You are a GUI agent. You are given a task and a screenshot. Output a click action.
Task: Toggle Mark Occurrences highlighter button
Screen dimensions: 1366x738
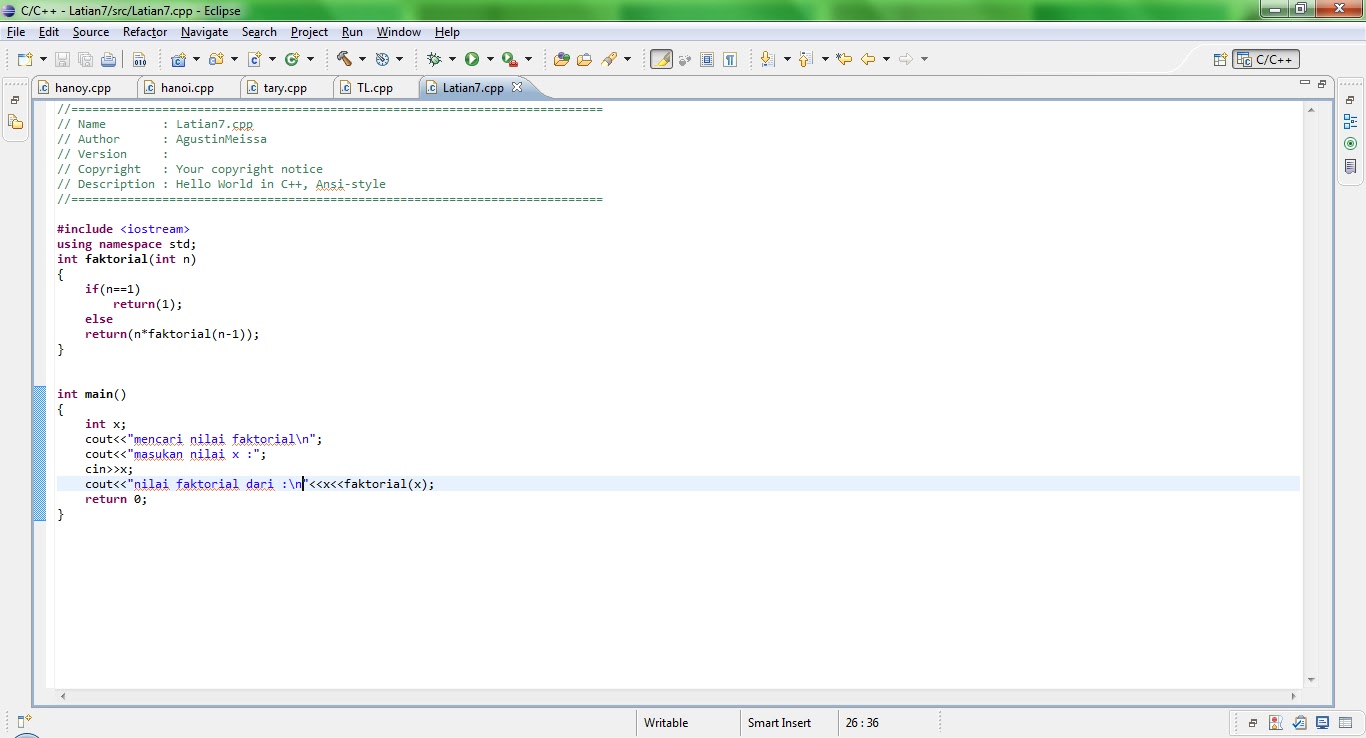[x=661, y=59]
